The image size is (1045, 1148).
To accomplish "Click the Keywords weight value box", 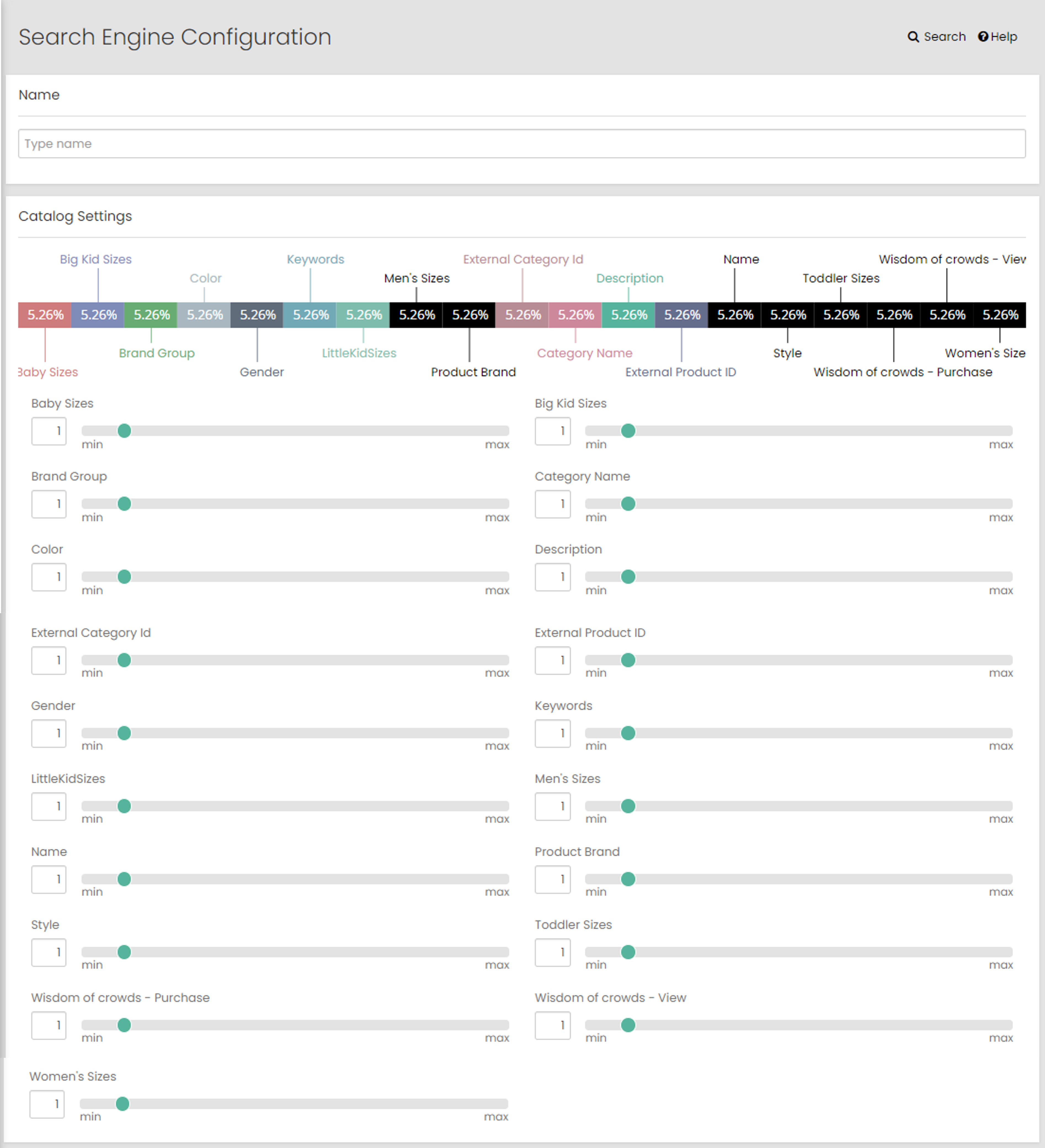I will [x=552, y=733].
